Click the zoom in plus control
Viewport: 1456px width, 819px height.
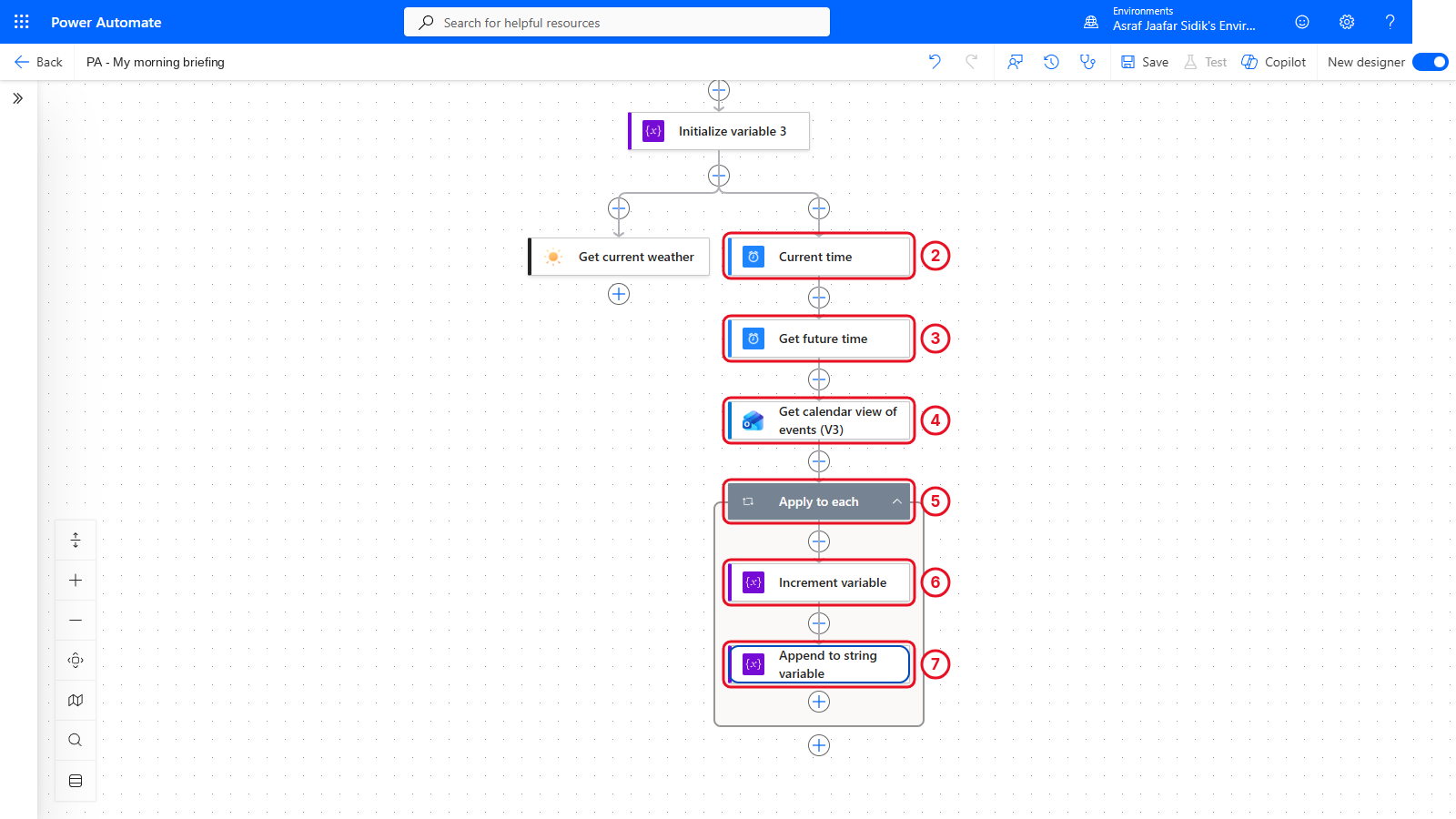point(76,581)
